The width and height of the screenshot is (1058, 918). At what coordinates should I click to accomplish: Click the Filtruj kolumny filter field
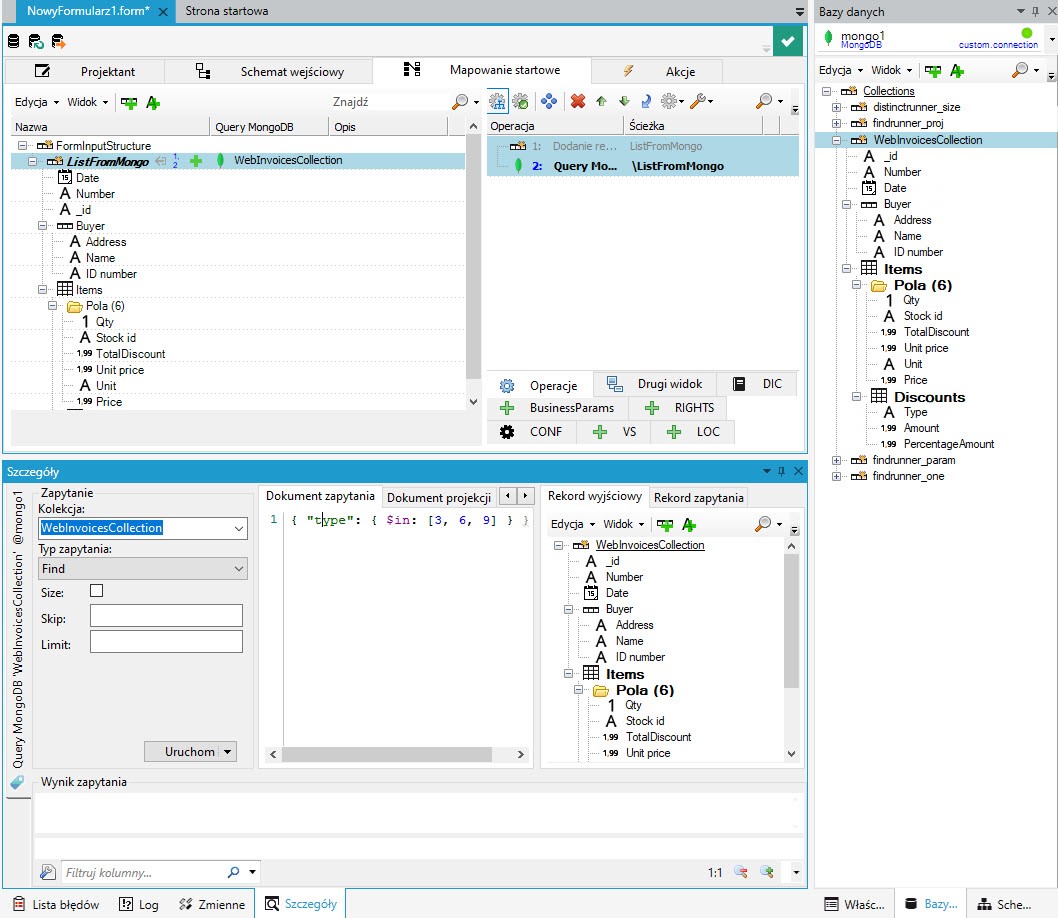click(144, 873)
